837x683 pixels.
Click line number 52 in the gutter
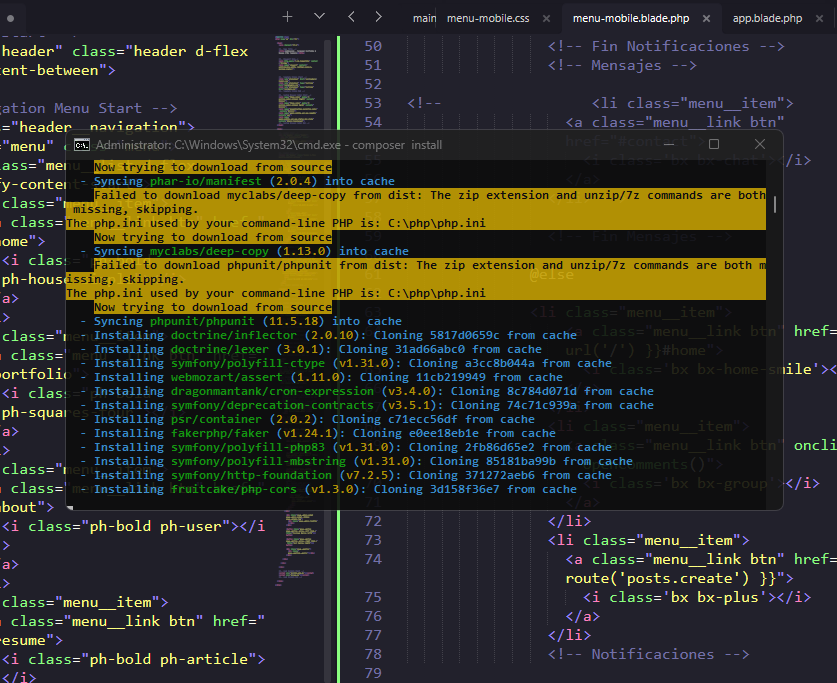(x=373, y=84)
